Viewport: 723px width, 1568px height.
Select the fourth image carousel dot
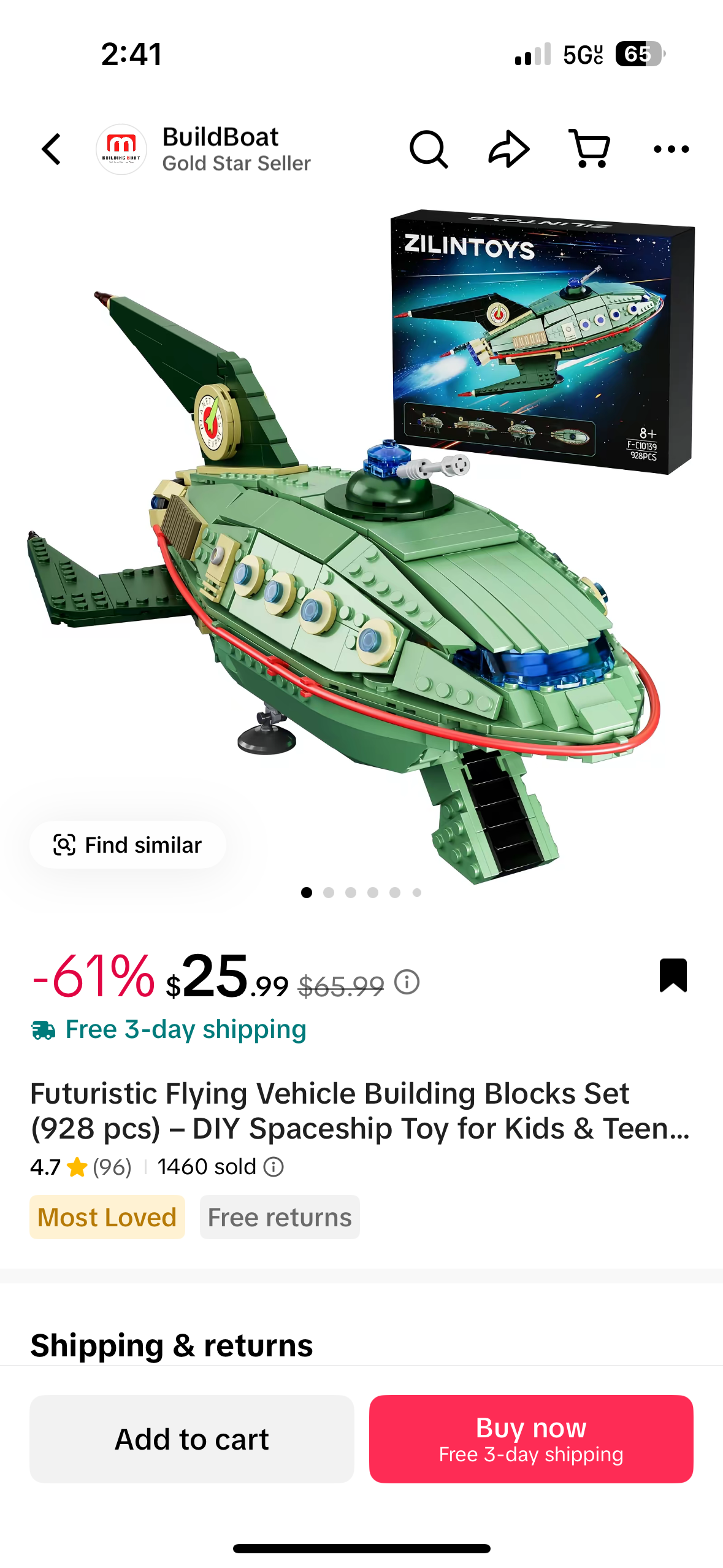(x=373, y=893)
